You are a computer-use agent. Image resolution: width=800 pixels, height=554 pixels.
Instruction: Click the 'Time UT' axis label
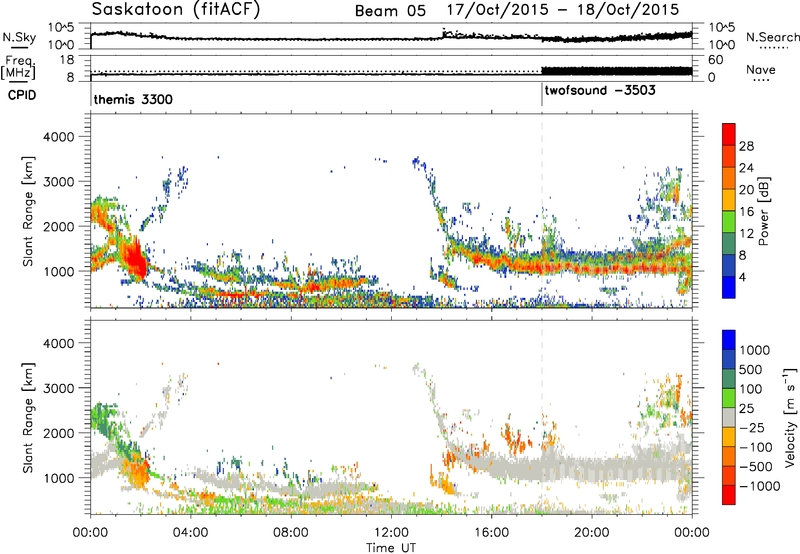click(391, 548)
